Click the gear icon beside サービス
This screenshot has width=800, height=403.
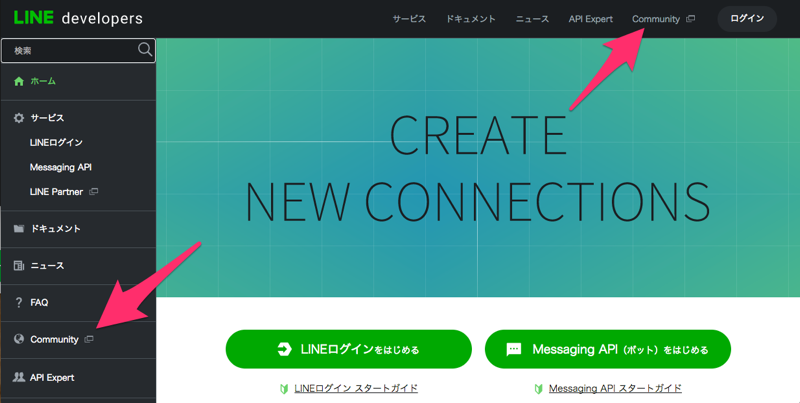tap(19, 118)
